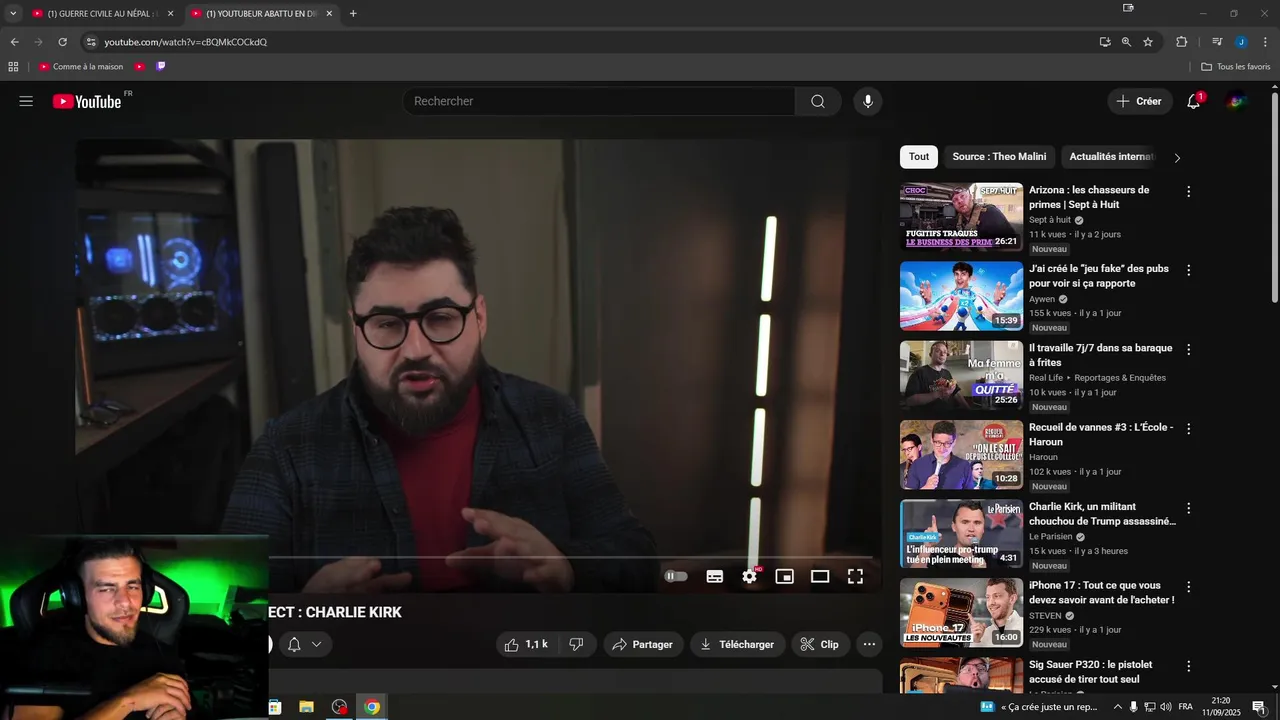The width and height of the screenshot is (1280, 720).
Task: Open options for the iPhone 17 video
Action: (x=1189, y=586)
